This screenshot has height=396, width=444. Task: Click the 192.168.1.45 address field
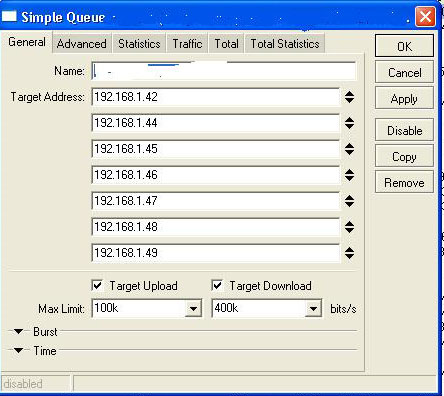coord(216,149)
